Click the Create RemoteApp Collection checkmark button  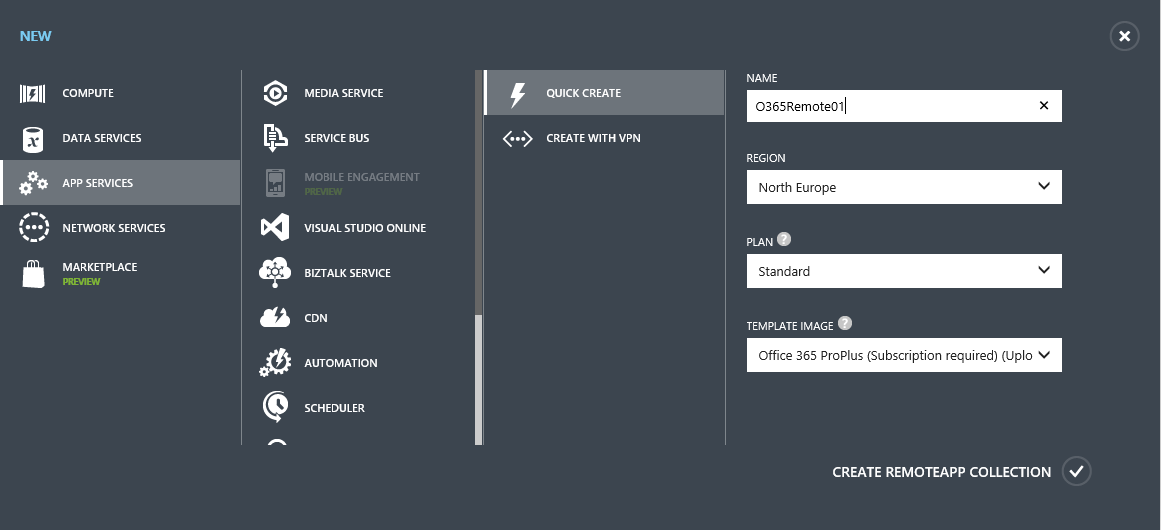click(1076, 471)
